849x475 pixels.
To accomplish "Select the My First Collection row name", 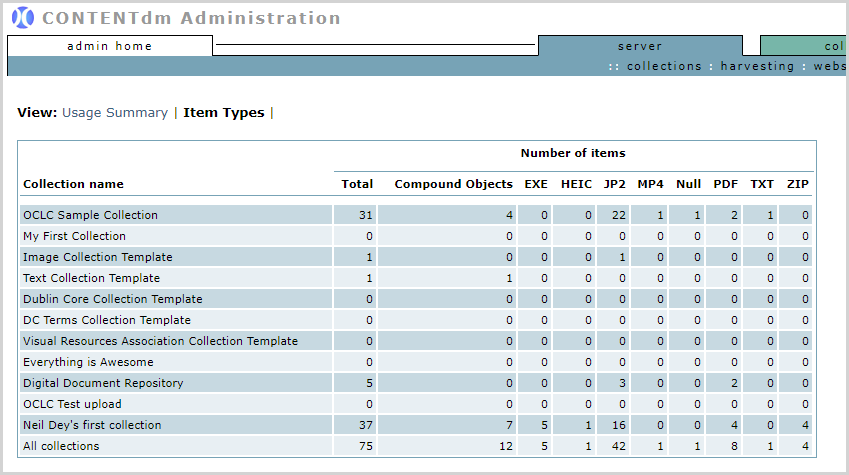I will coord(74,236).
